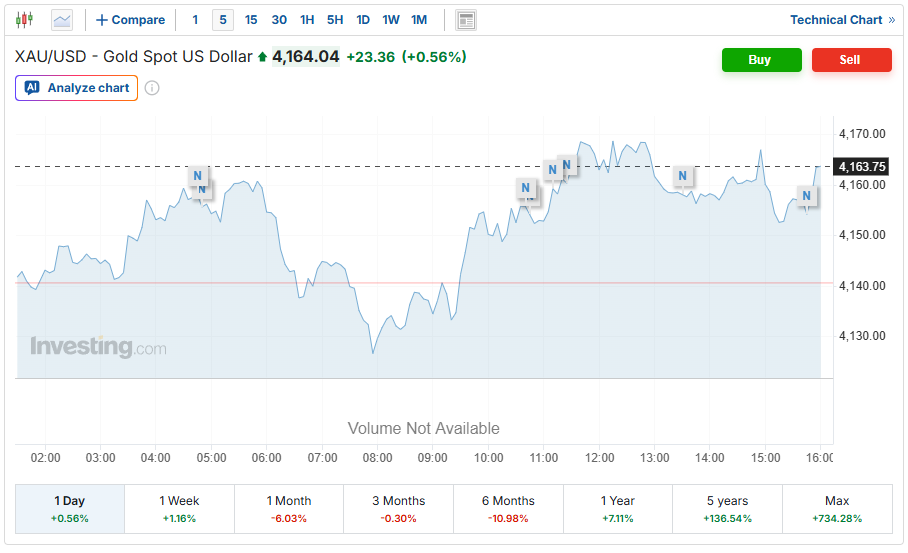Select the 1 Day range tab

click(x=69, y=509)
